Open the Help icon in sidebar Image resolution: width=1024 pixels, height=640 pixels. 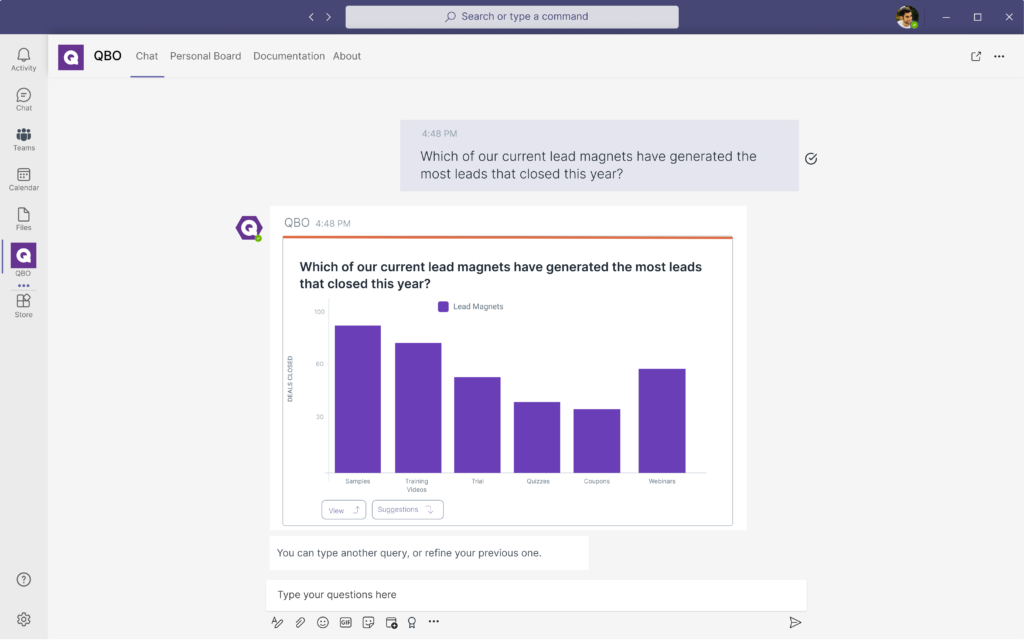pyautogui.click(x=23, y=580)
